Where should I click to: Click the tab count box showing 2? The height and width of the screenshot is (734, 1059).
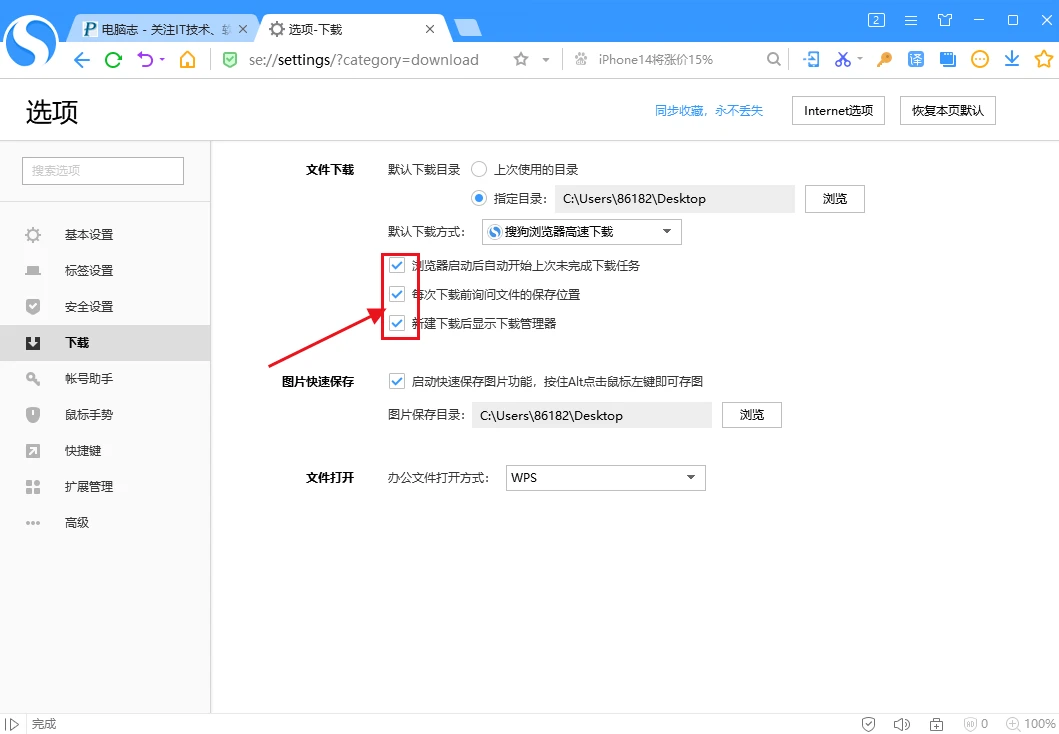(876, 20)
